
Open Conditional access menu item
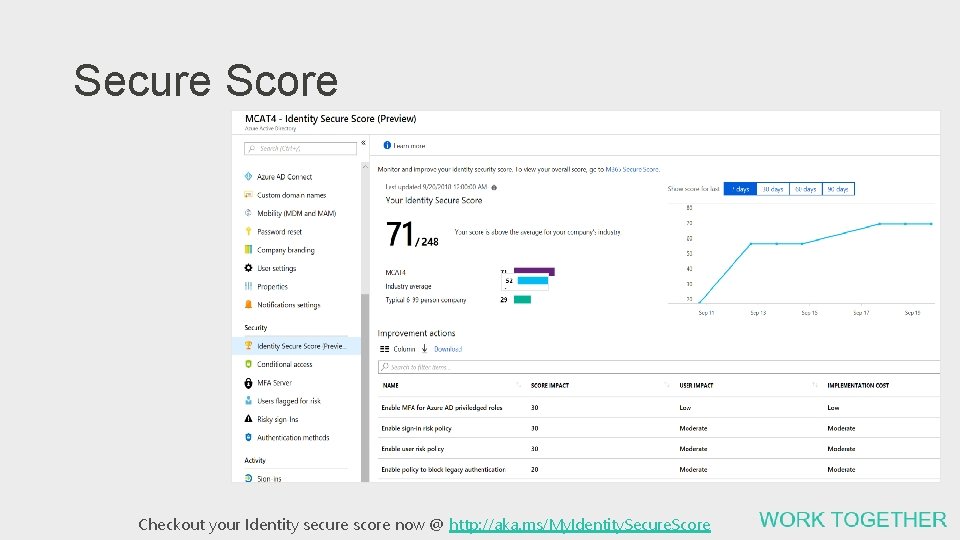click(x=285, y=364)
